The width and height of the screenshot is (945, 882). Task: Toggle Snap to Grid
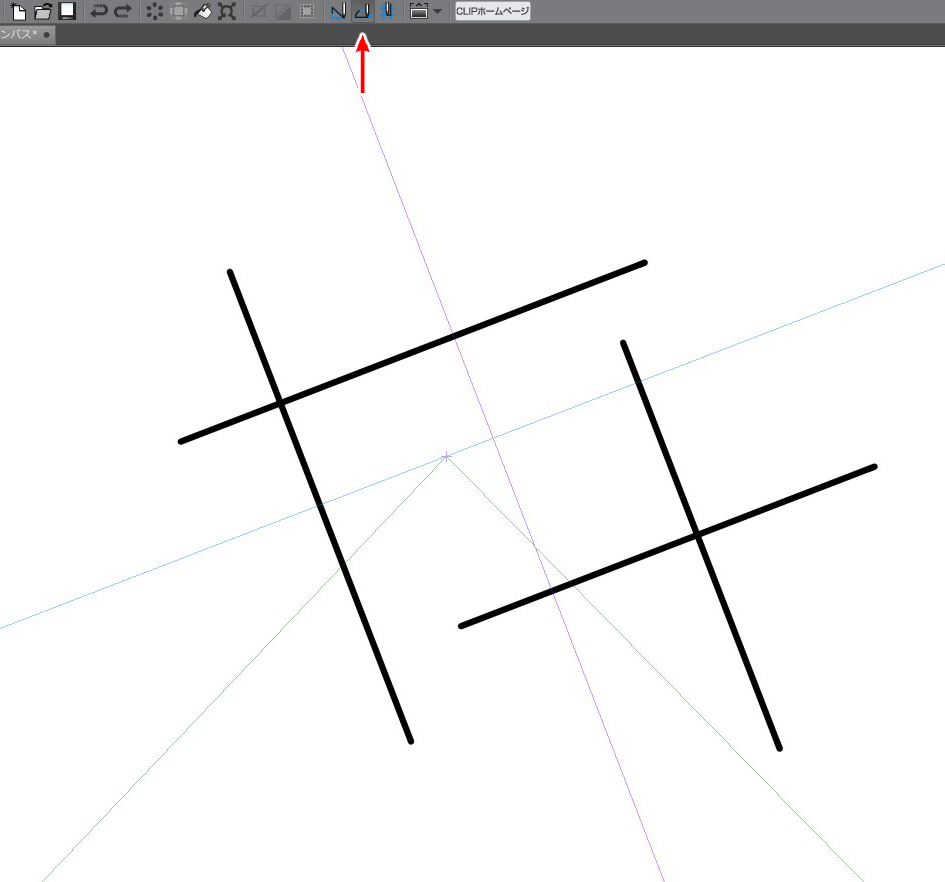point(387,11)
